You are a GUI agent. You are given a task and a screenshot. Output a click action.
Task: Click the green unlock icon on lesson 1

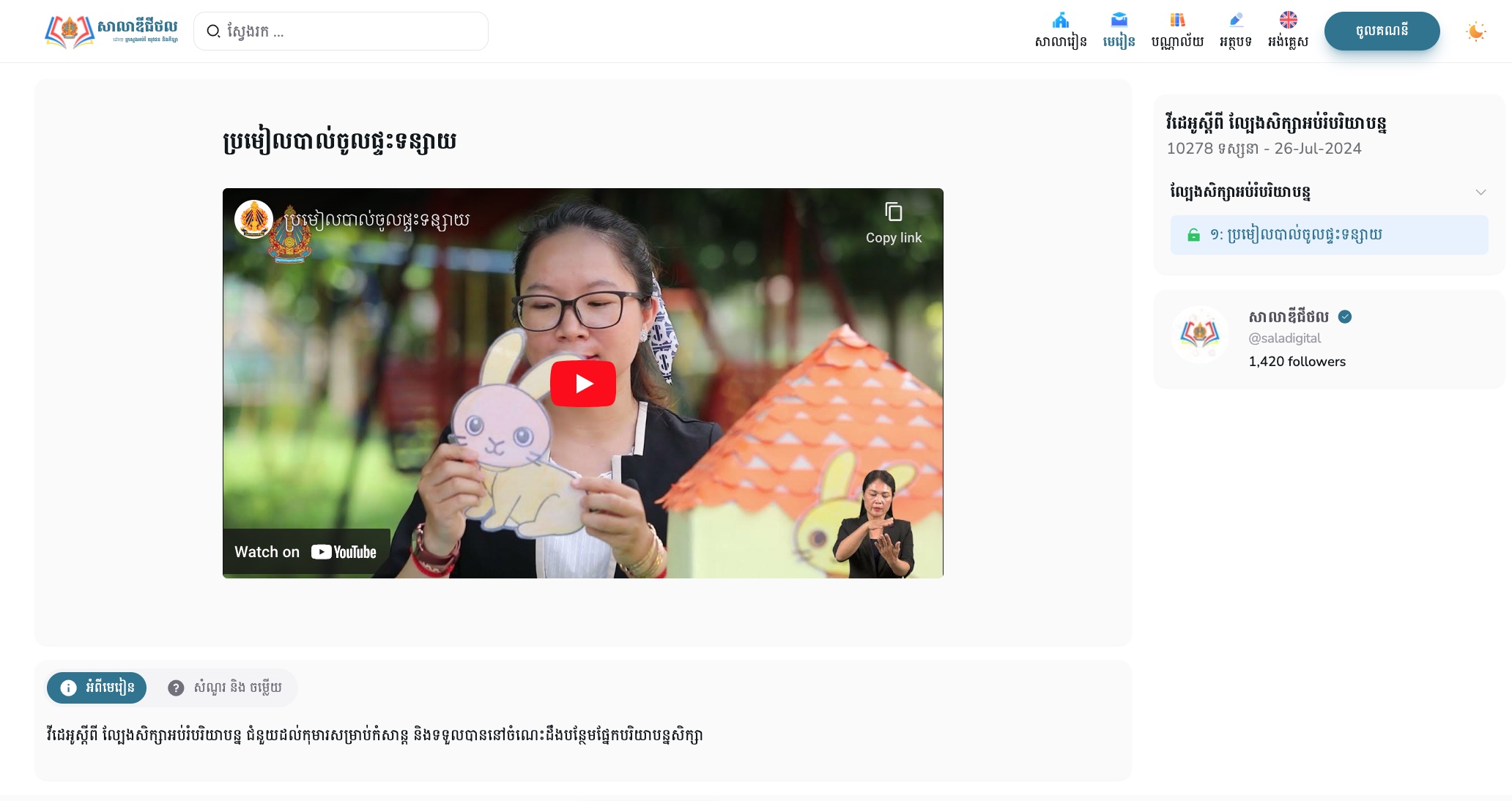pos(1193,235)
